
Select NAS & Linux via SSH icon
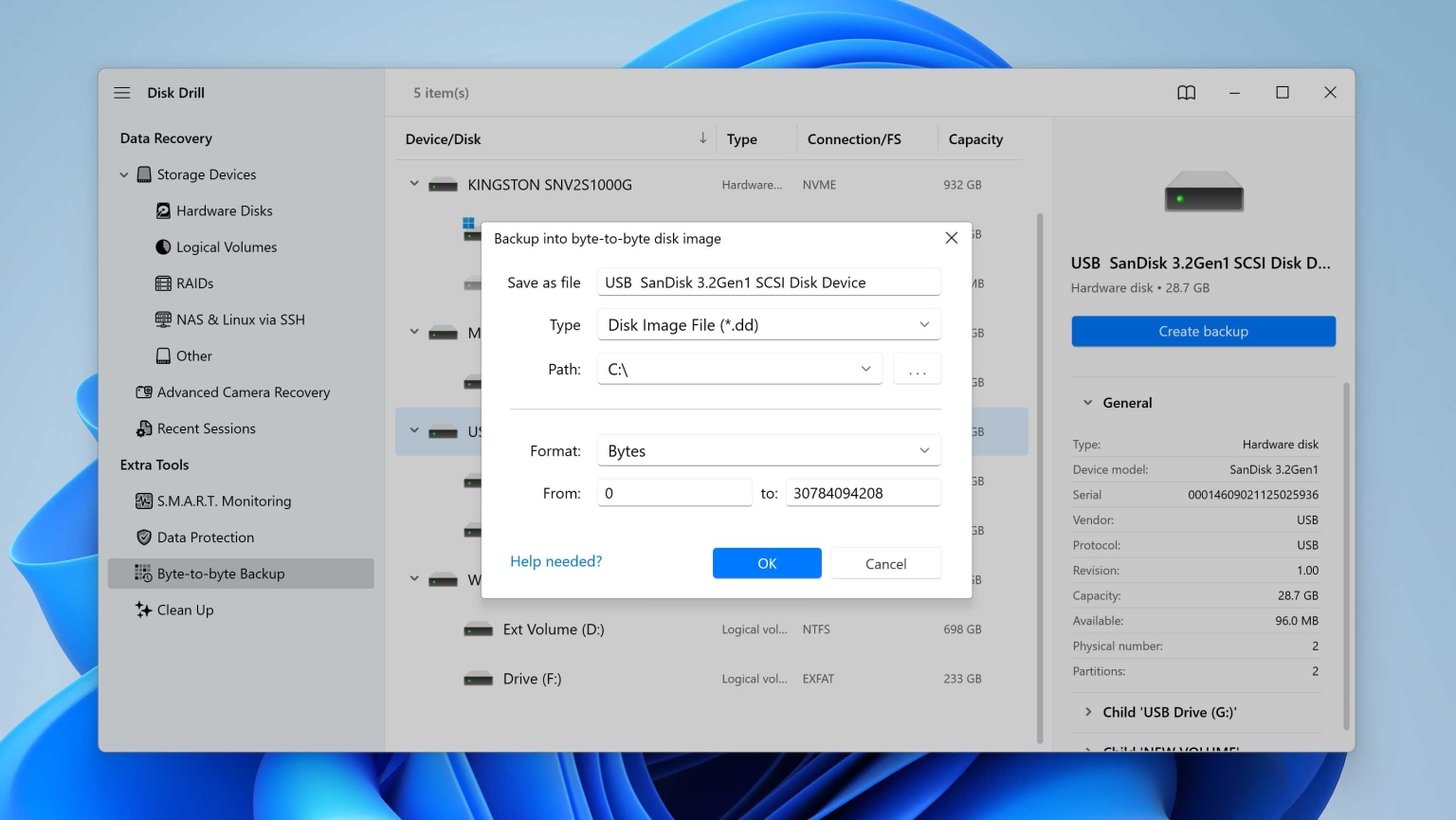click(163, 319)
